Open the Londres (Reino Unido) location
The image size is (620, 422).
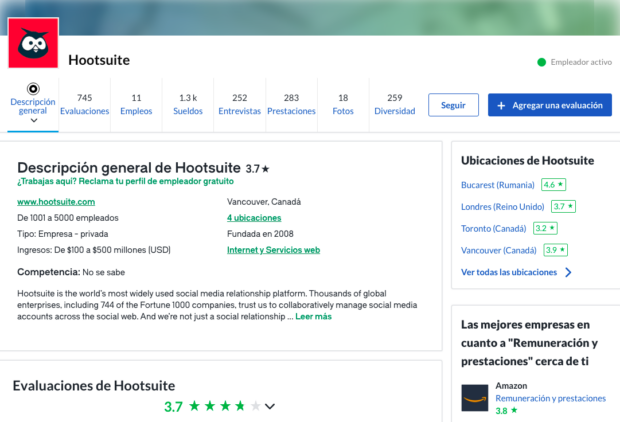(x=503, y=206)
